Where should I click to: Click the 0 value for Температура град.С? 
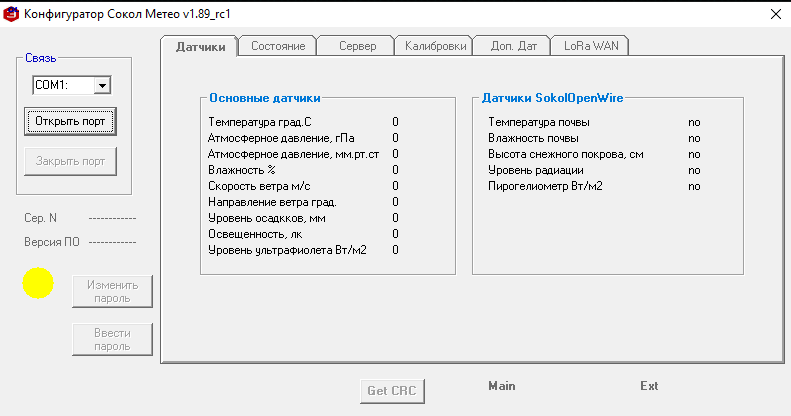click(396, 122)
